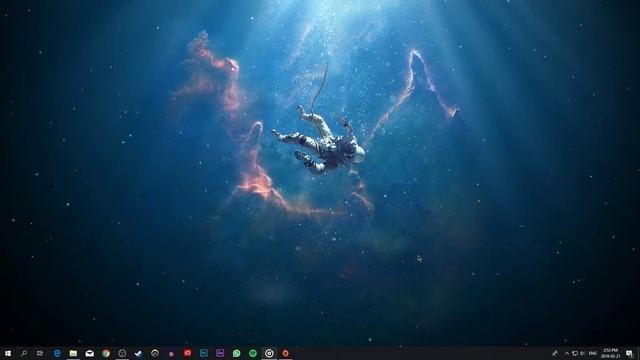The image size is (640, 360).
Task: Open the Steam taskbar icon
Action: (x=138, y=353)
